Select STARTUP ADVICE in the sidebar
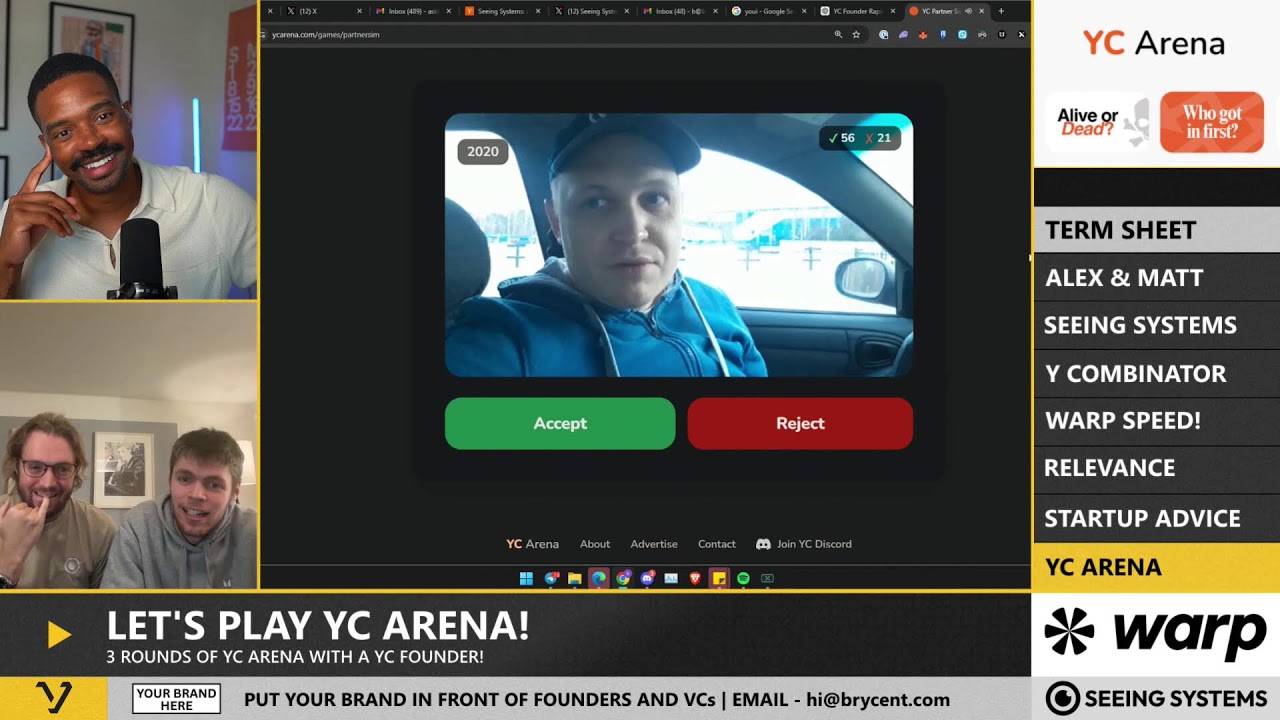1280x720 pixels. tap(1157, 518)
